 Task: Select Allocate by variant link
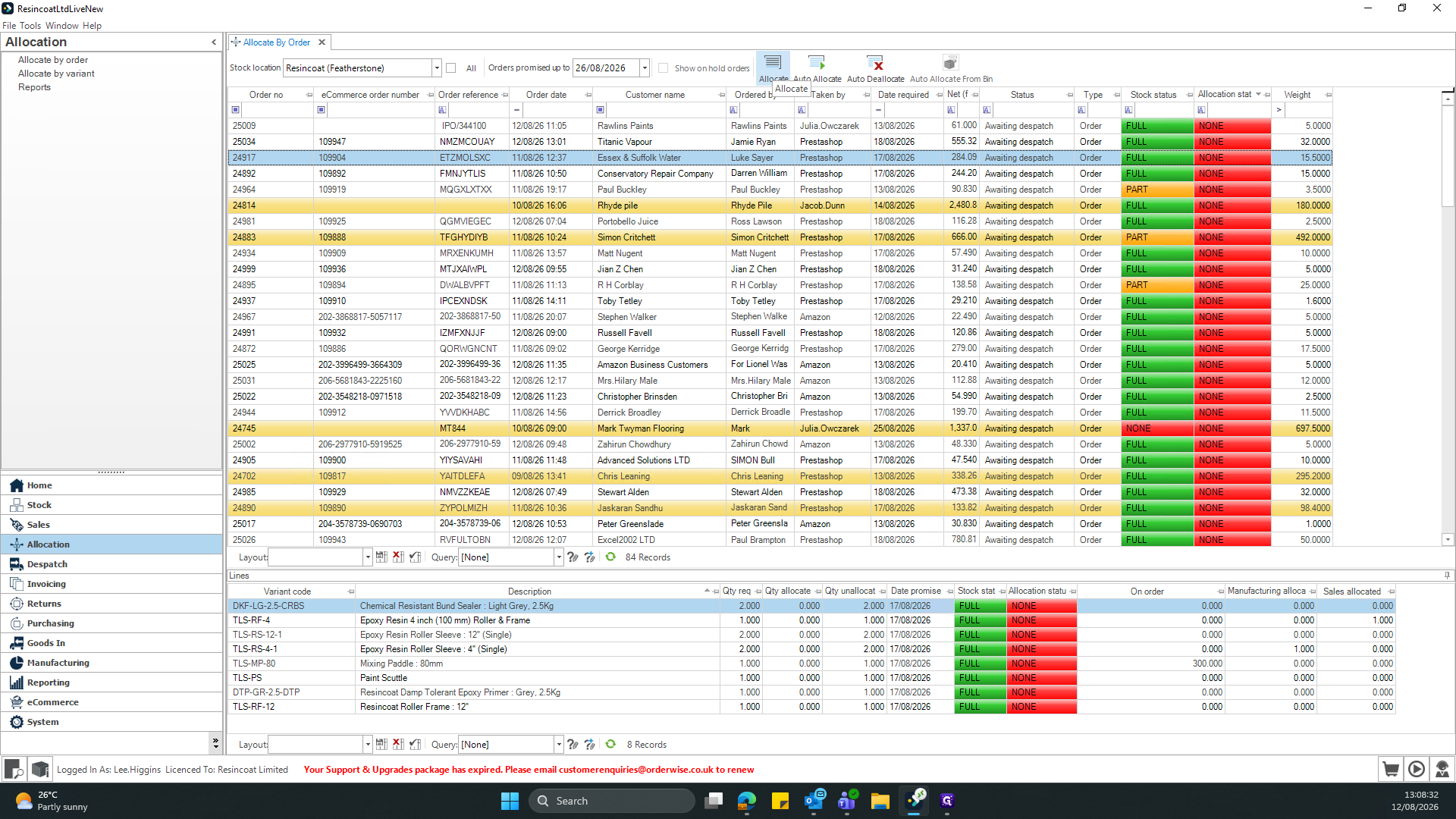(56, 74)
